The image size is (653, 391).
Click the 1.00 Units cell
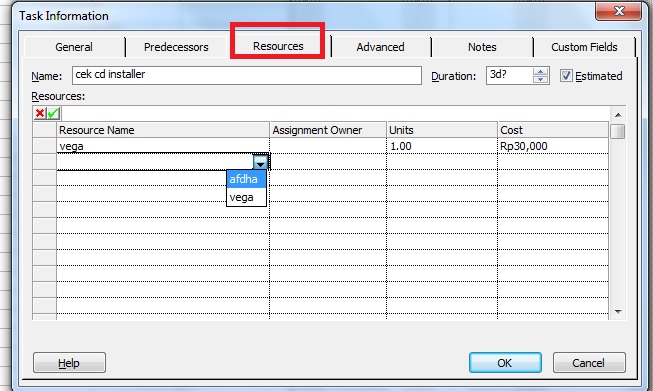tap(442, 146)
